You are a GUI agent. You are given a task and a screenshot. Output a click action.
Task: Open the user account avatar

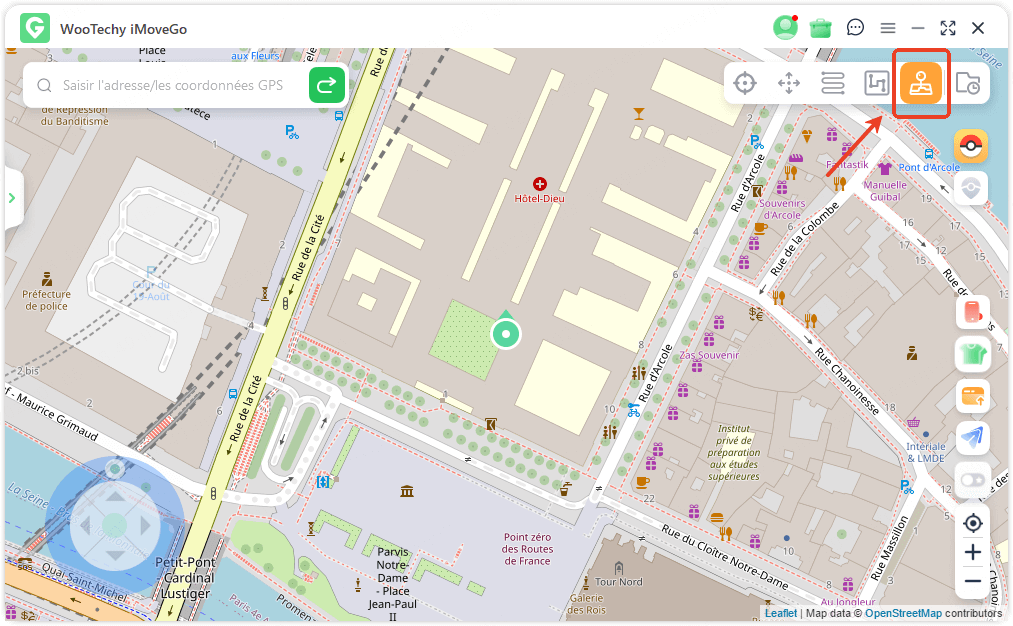tap(785, 28)
